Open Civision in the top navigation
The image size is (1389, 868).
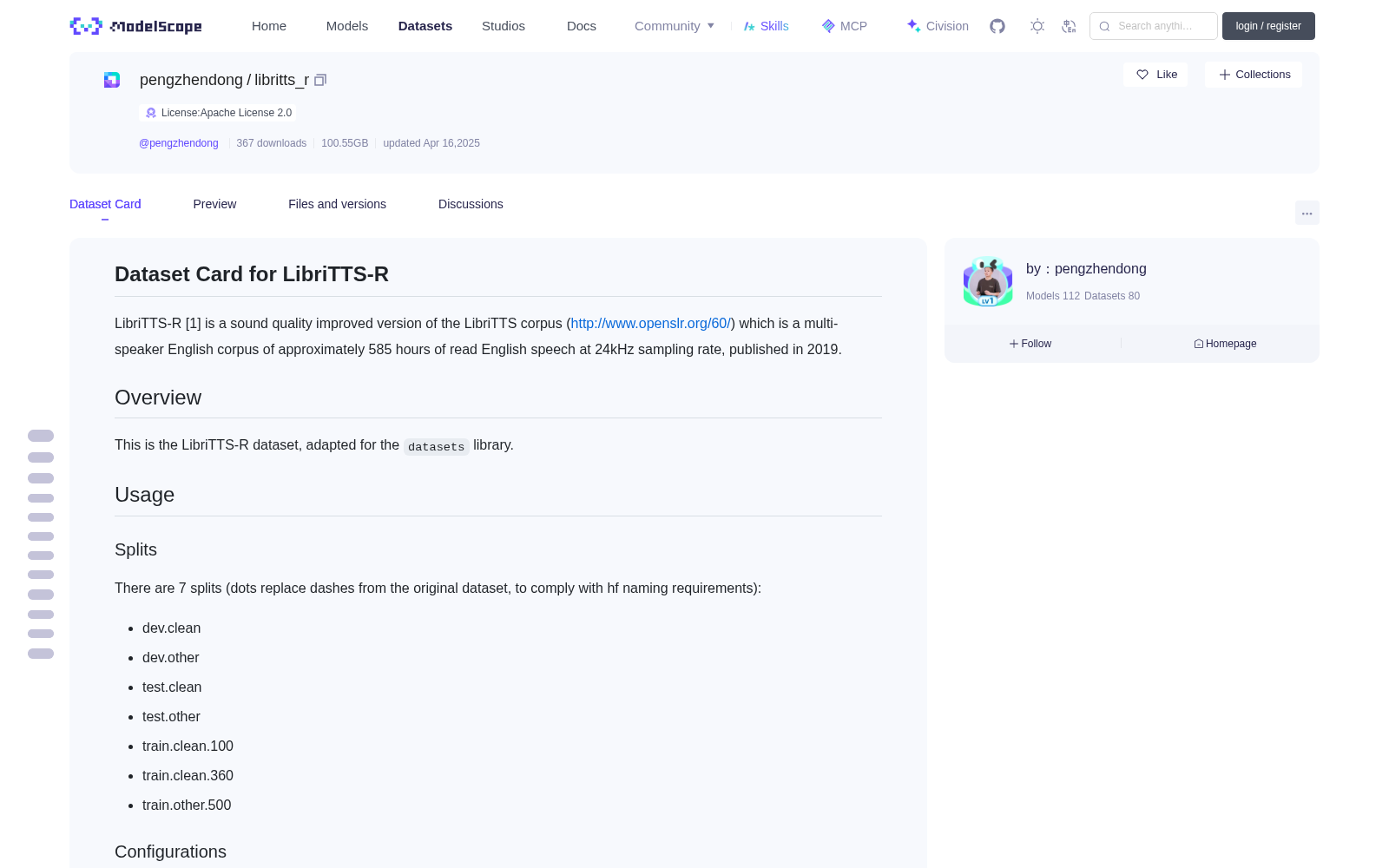pos(938,26)
